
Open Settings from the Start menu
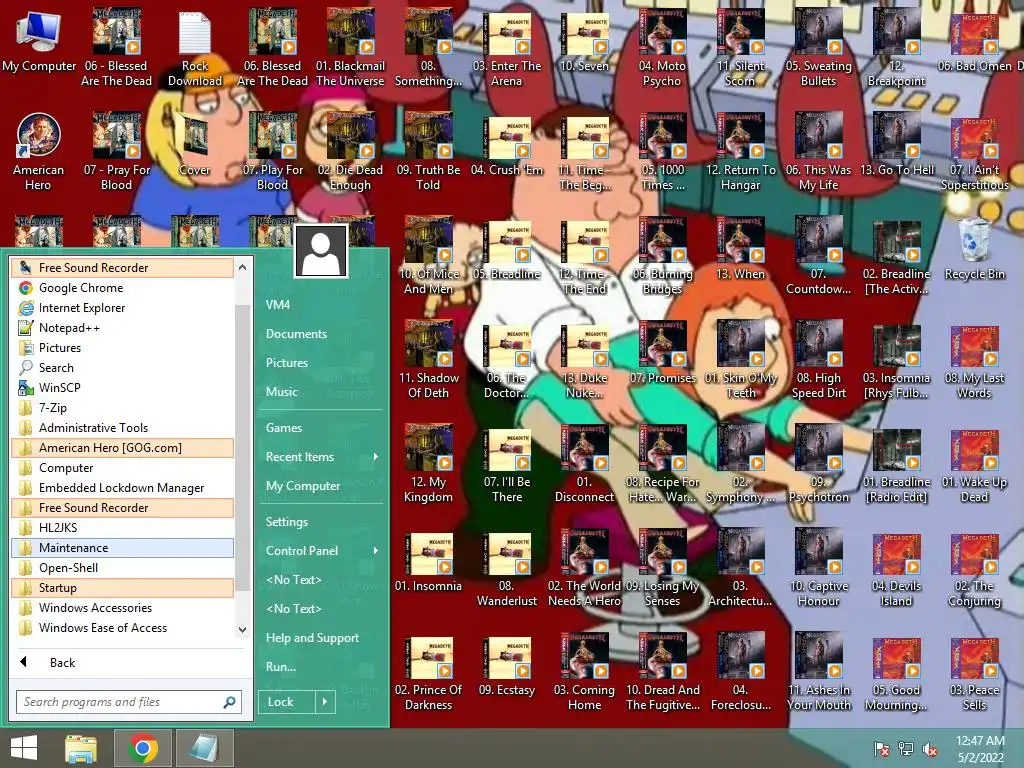tap(321, 522)
